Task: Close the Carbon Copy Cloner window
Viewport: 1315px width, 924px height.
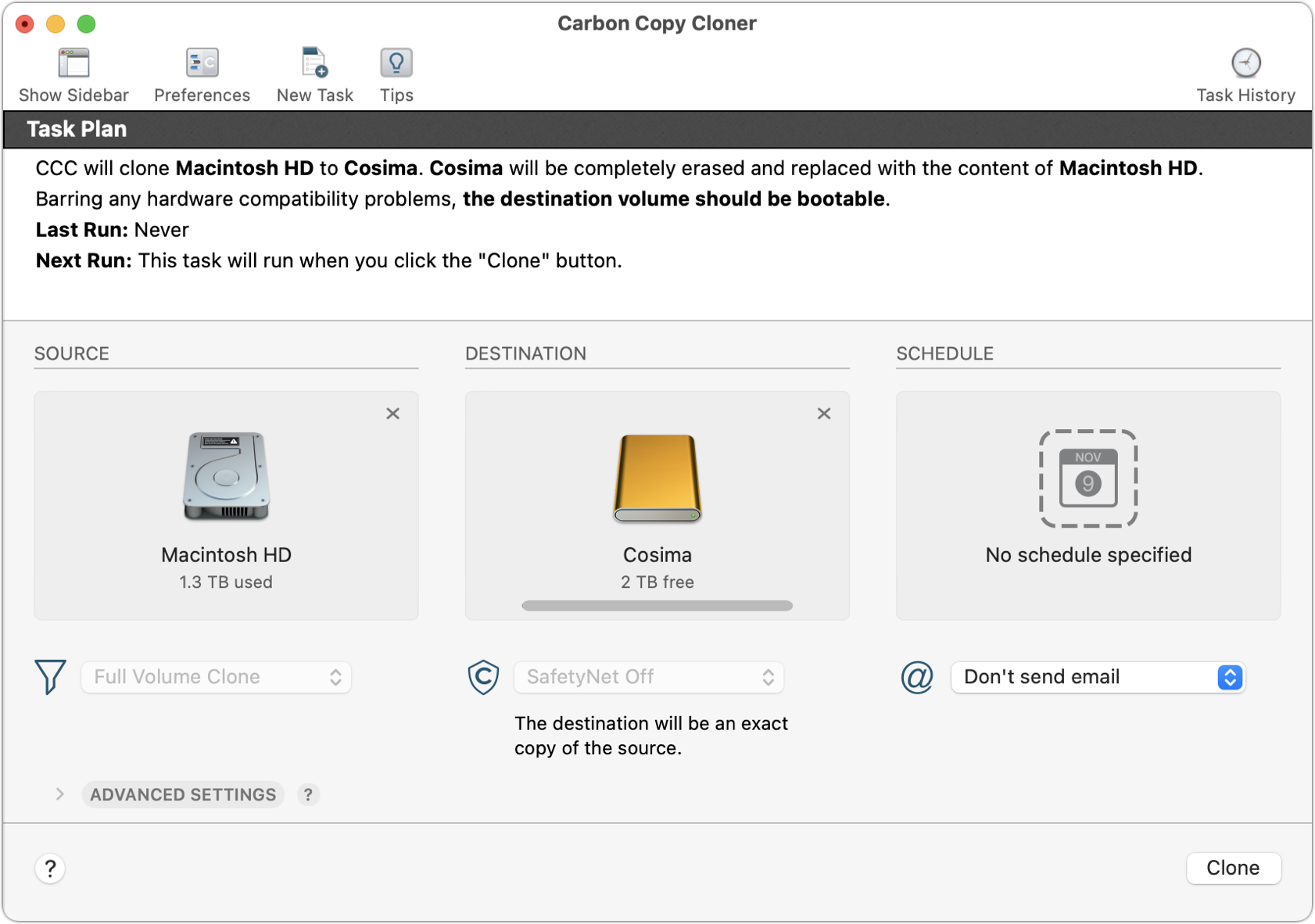Action: point(25,24)
